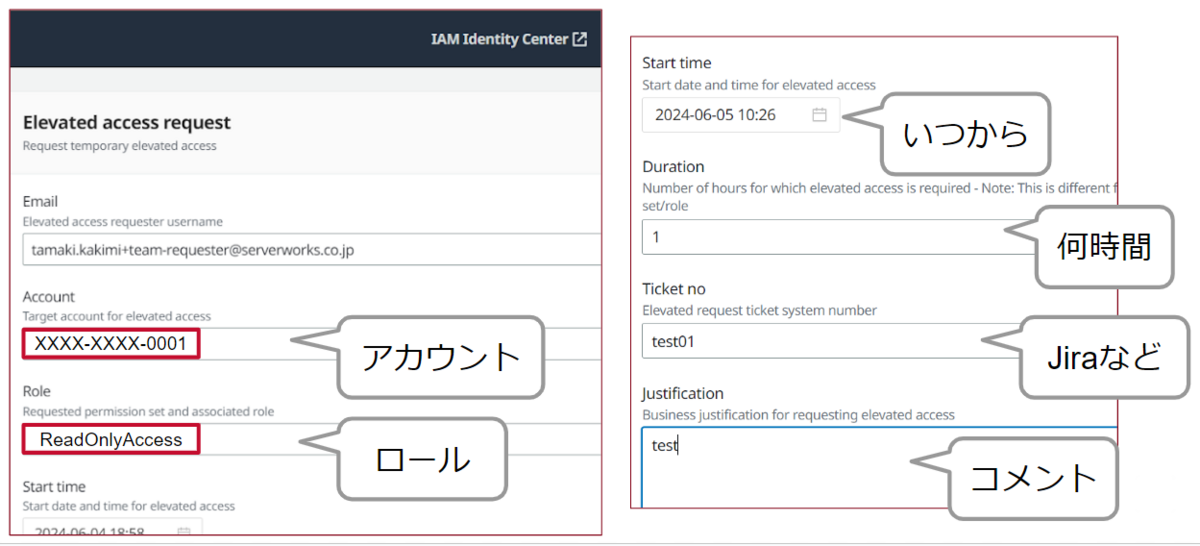Click the Duration hours field containing 1
The width and height of the screenshot is (1200, 546).
click(x=878, y=237)
